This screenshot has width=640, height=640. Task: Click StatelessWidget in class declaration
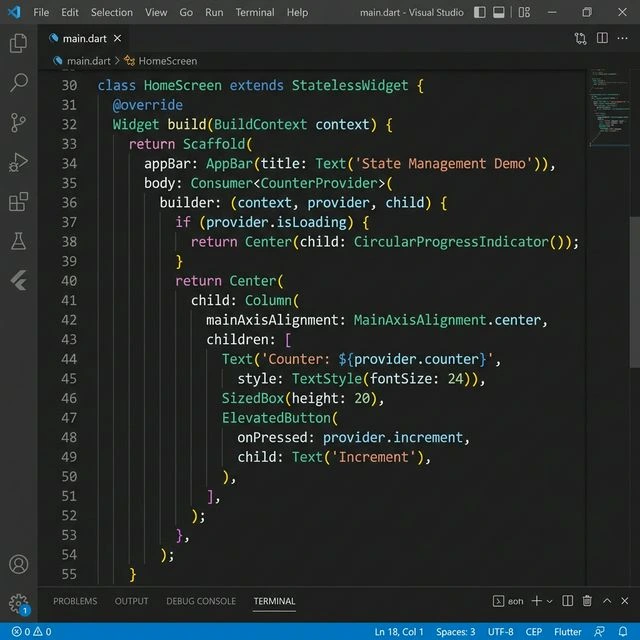pyautogui.click(x=350, y=85)
